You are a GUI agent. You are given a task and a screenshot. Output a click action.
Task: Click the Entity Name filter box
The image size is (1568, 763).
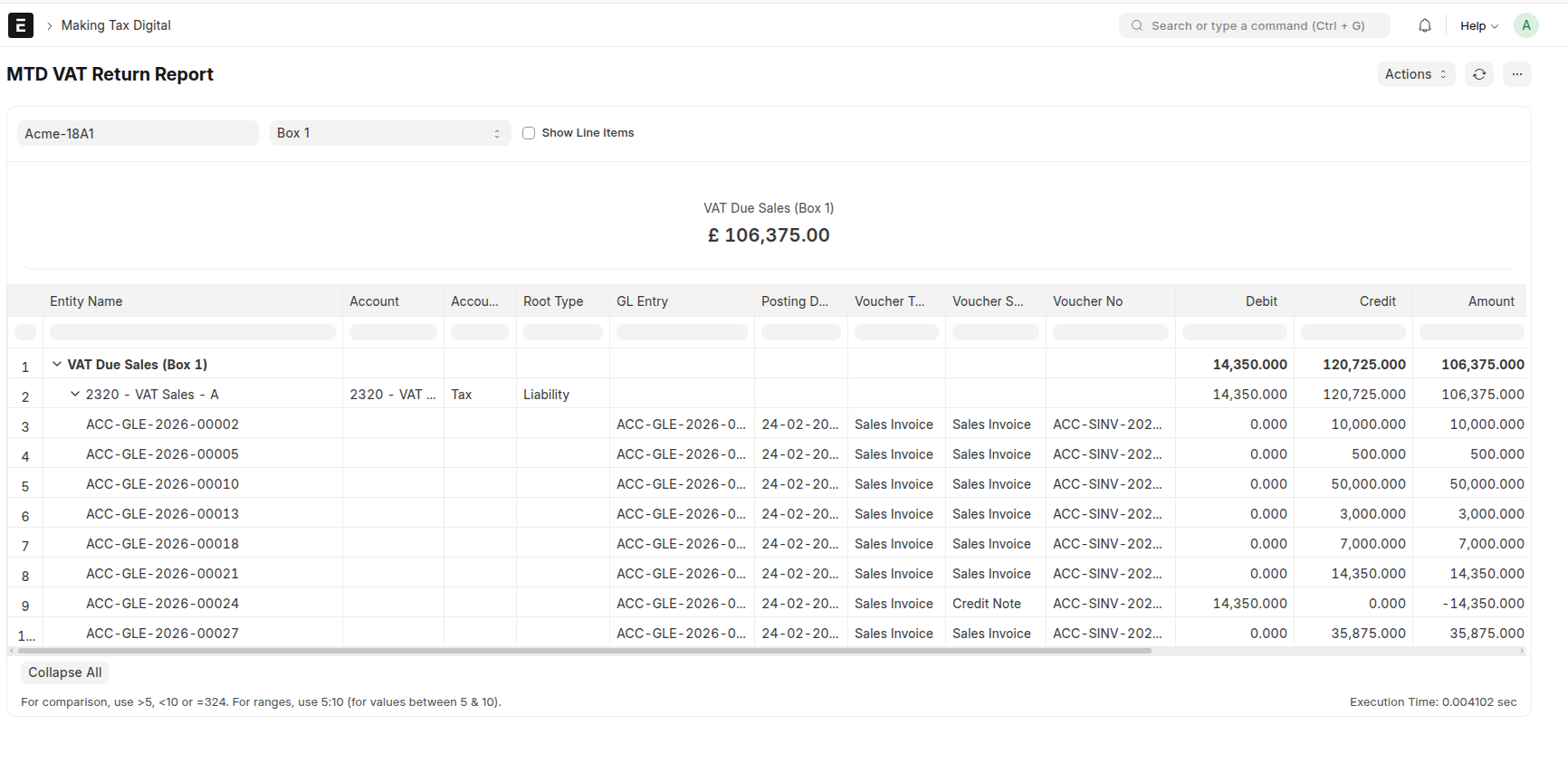pos(192,332)
